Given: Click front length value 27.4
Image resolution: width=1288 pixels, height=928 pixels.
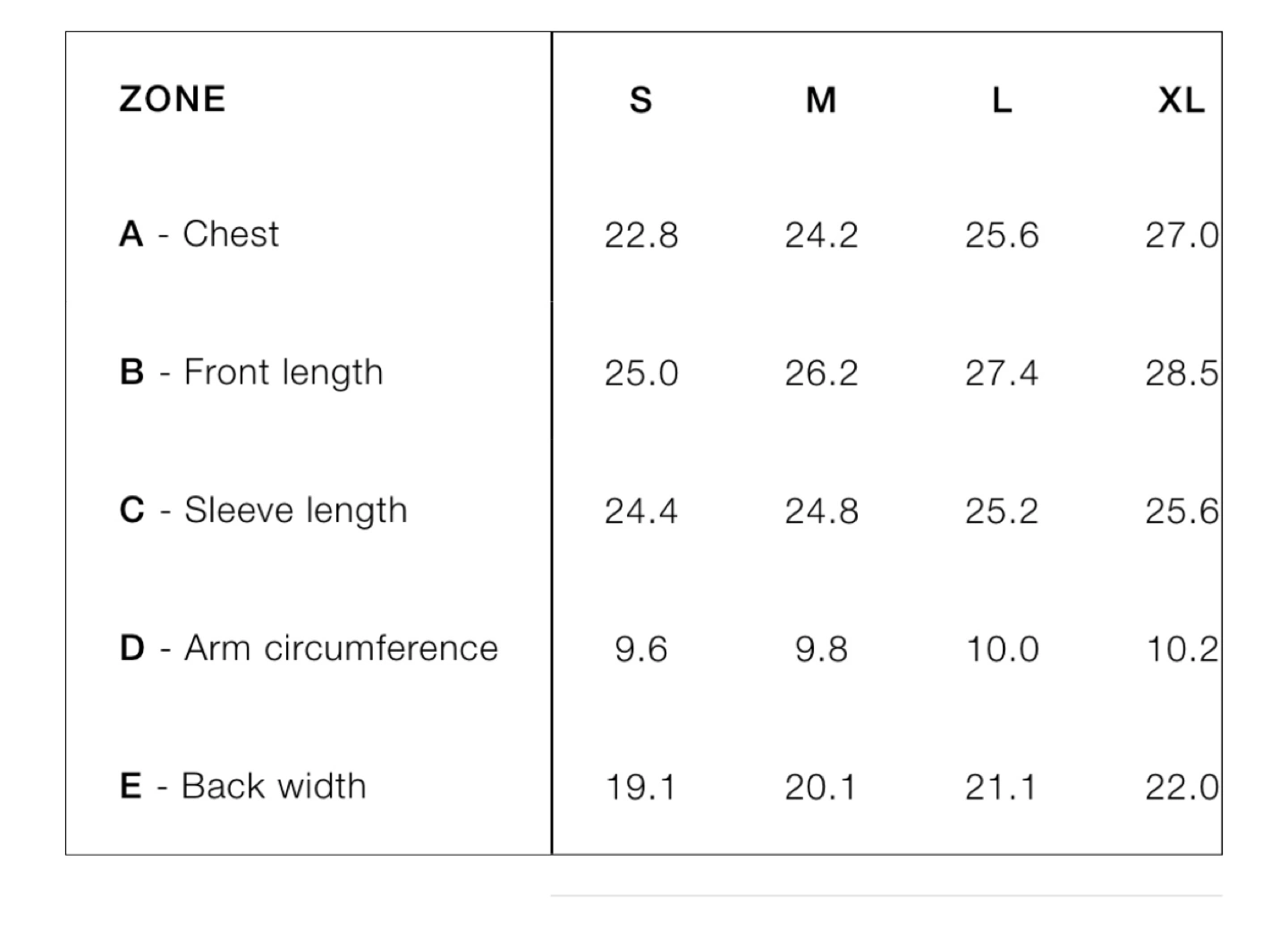Looking at the screenshot, I should [x=1002, y=373].
